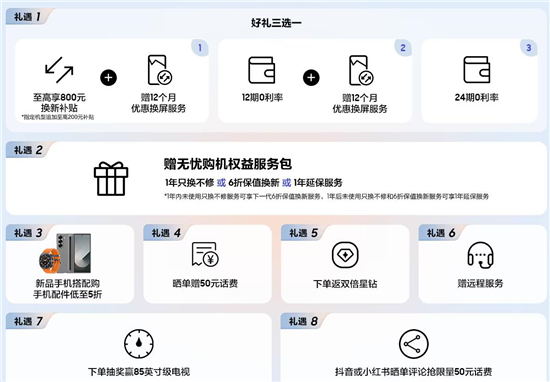Viewport: 550px width, 382px height.
Task: Click the 礼遇 5 label tab
Action: point(304,233)
